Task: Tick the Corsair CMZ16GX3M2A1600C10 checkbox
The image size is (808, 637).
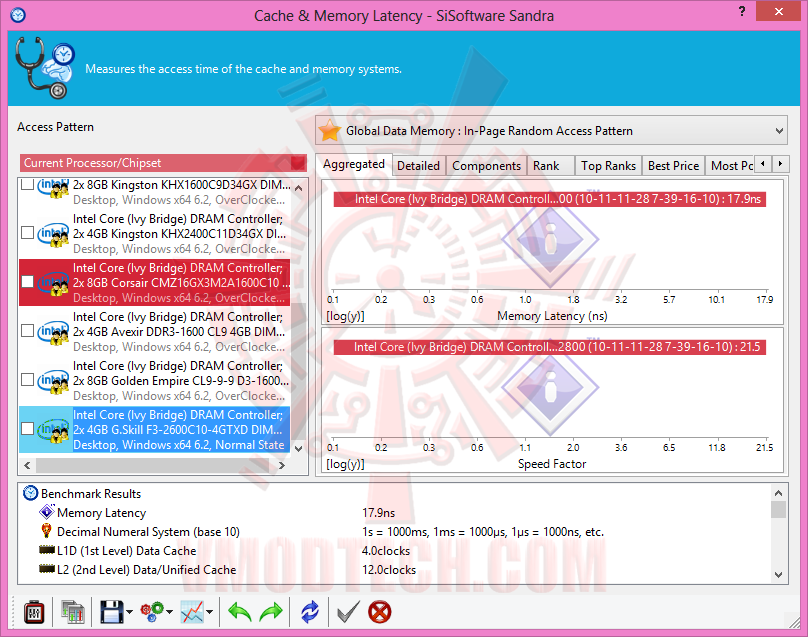Action: [x=27, y=282]
